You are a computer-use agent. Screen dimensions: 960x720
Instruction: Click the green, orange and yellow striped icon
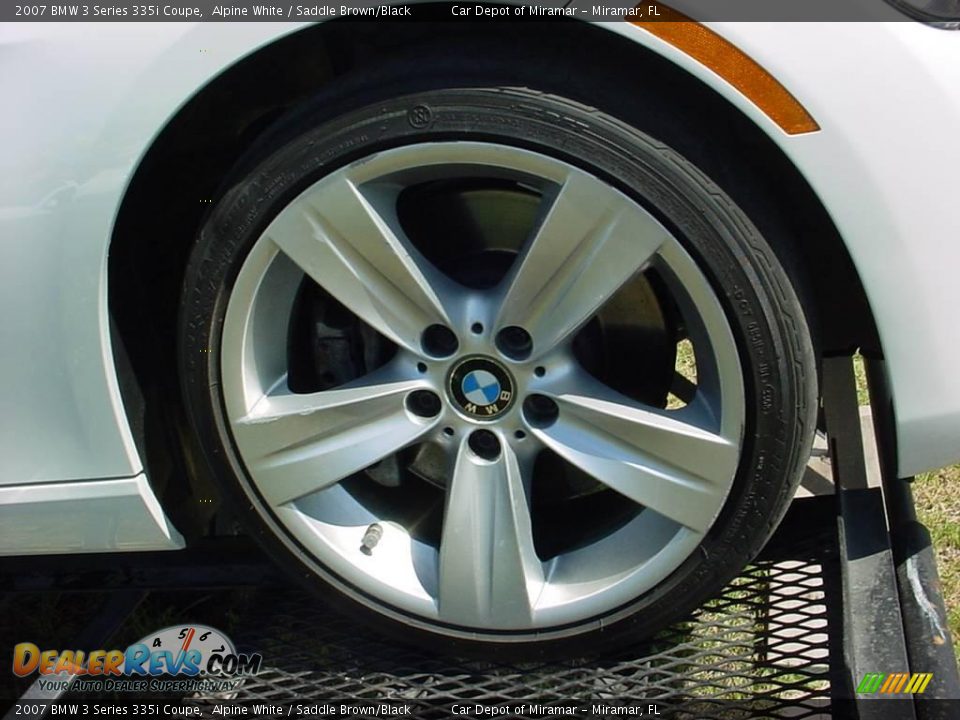[x=894, y=683]
